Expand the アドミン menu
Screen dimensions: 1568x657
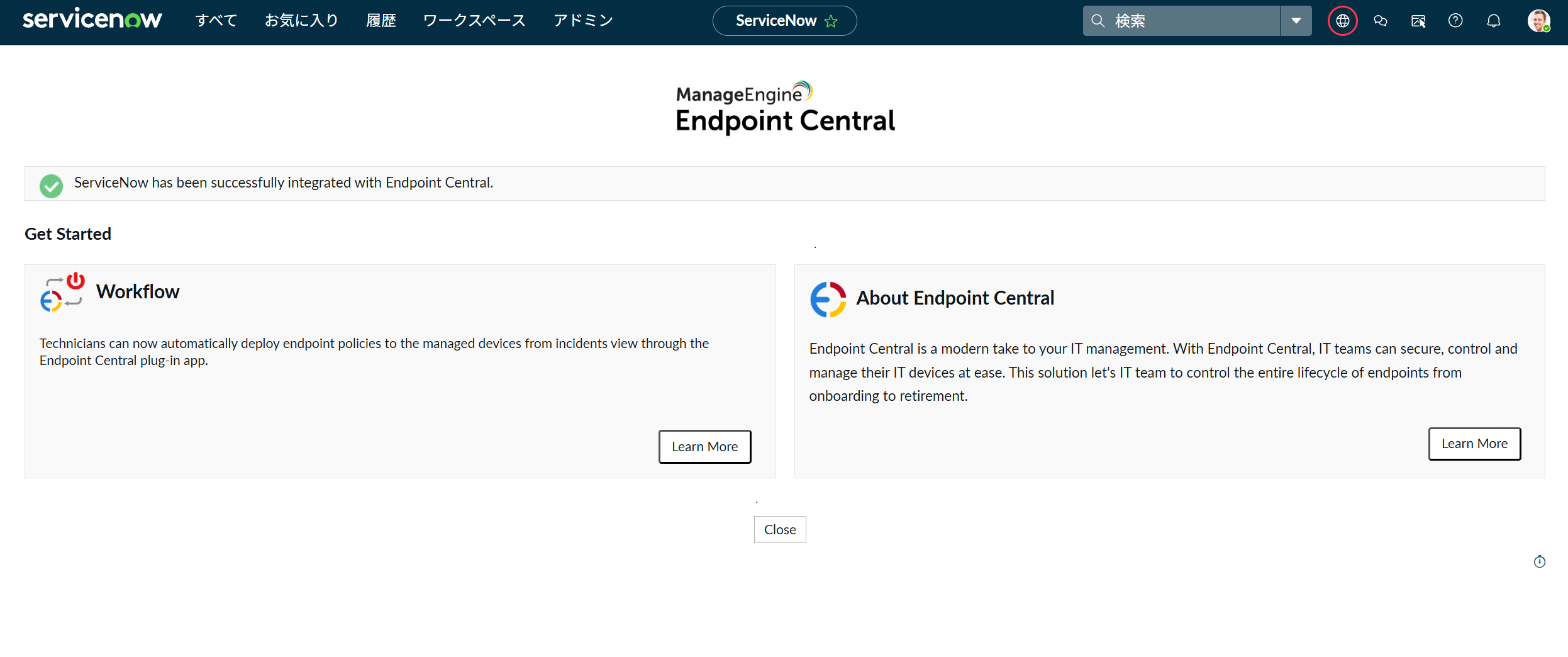583,21
